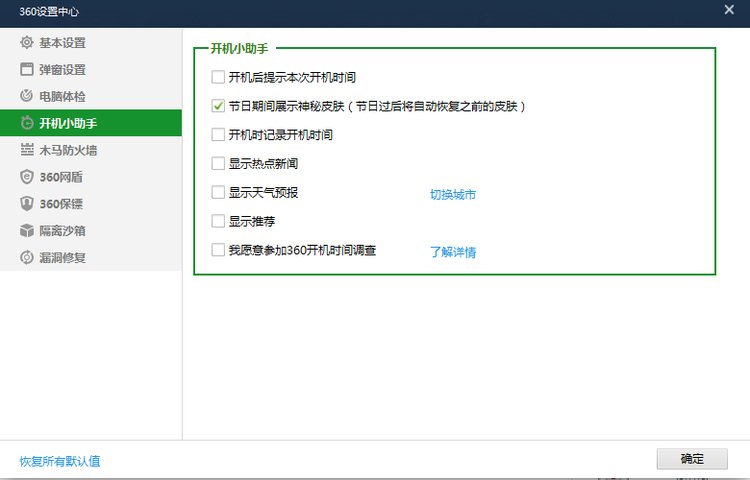Open the 360网盾 settings
Screen dimensions: 750x480
(x=91, y=177)
